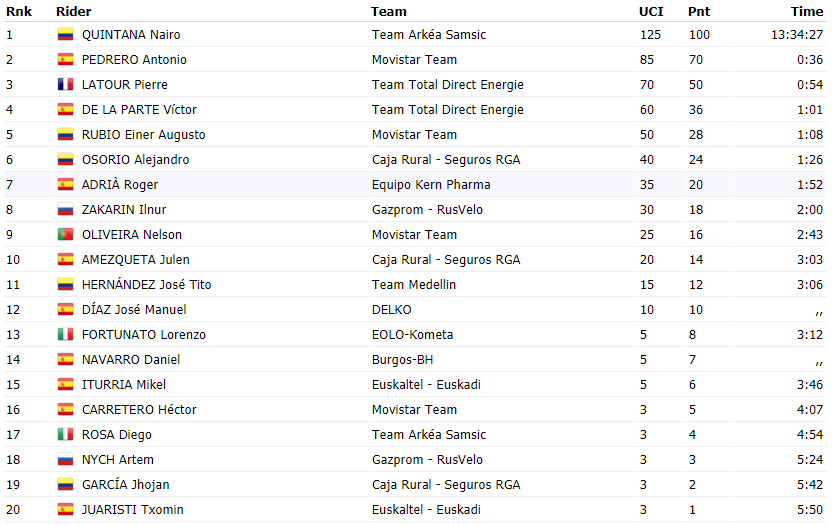The image size is (835, 525).
Task: Click the French flag beside LATOUR Pierre
Action: [x=66, y=85]
